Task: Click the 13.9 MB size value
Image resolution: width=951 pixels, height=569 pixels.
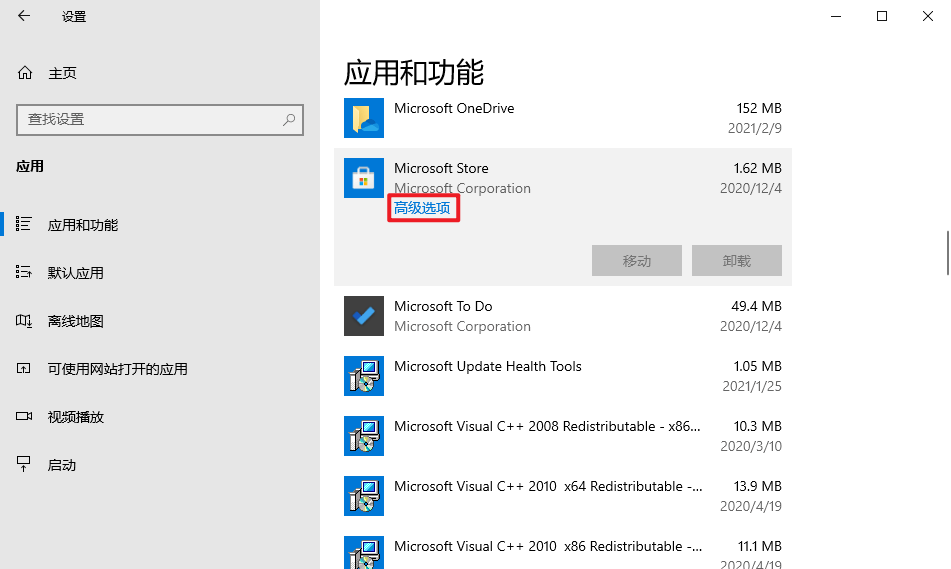Action: point(758,487)
